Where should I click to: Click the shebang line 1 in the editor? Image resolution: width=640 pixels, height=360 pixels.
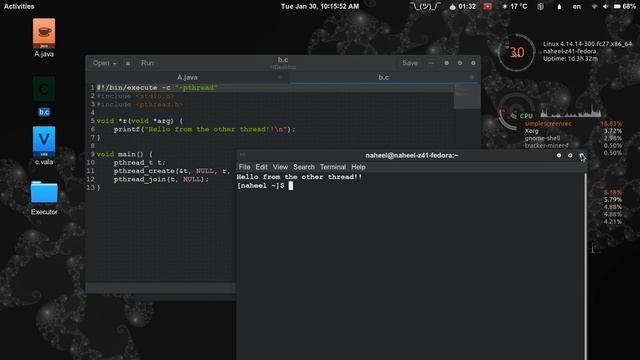pyautogui.click(x=157, y=88)
